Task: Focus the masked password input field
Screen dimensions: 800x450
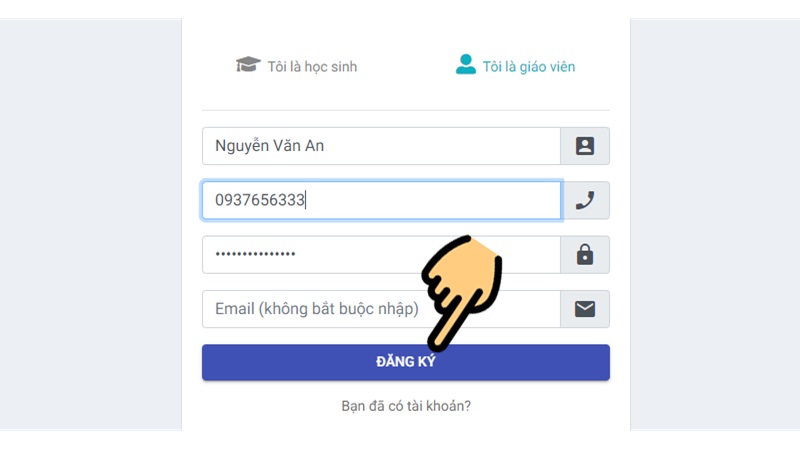Action: pyautogui.click(x=381, y=254)
